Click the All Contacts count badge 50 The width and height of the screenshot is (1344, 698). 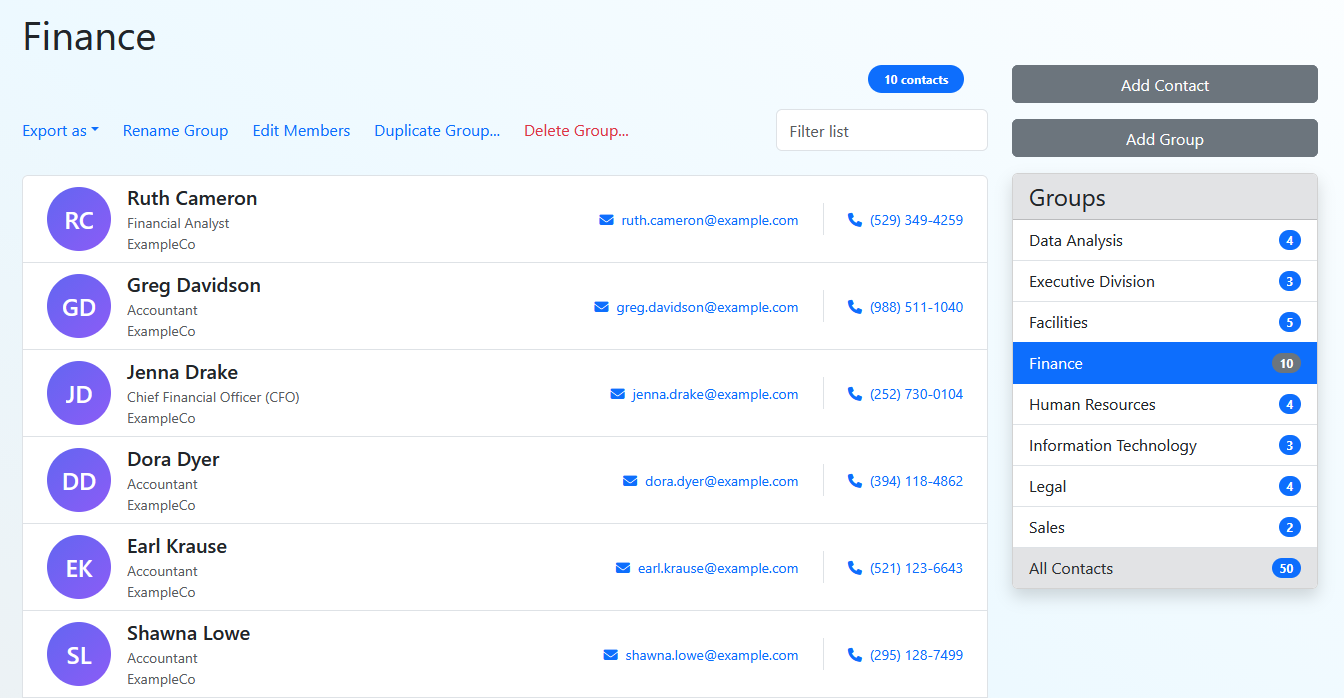[x=1286, y=568]
